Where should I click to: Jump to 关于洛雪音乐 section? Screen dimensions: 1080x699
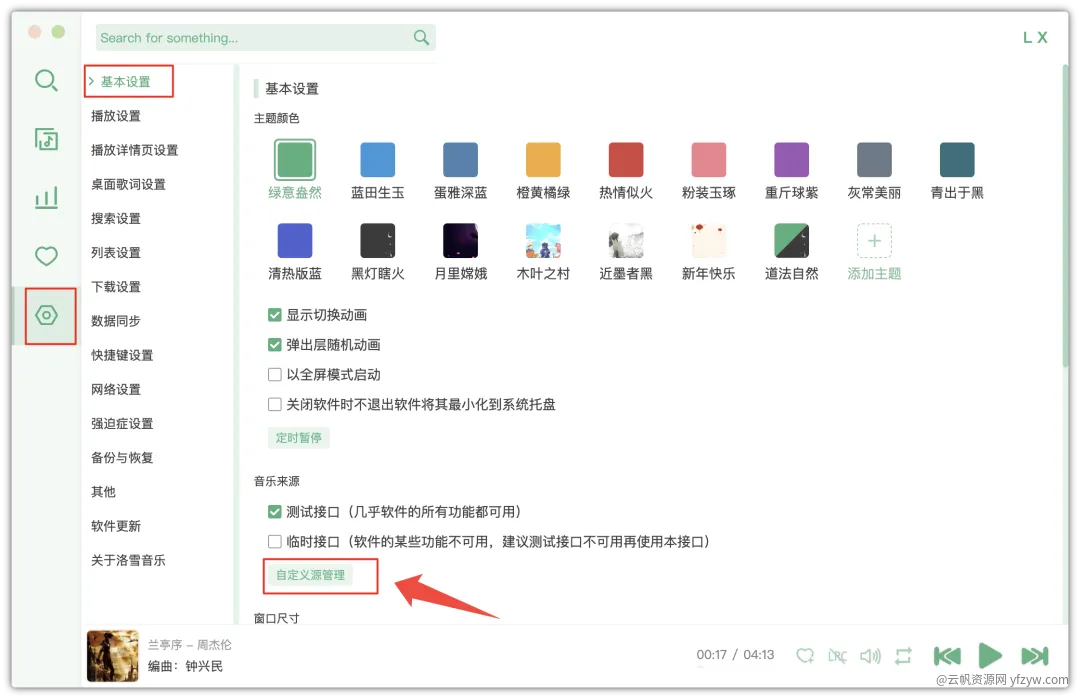coord(128,560)
